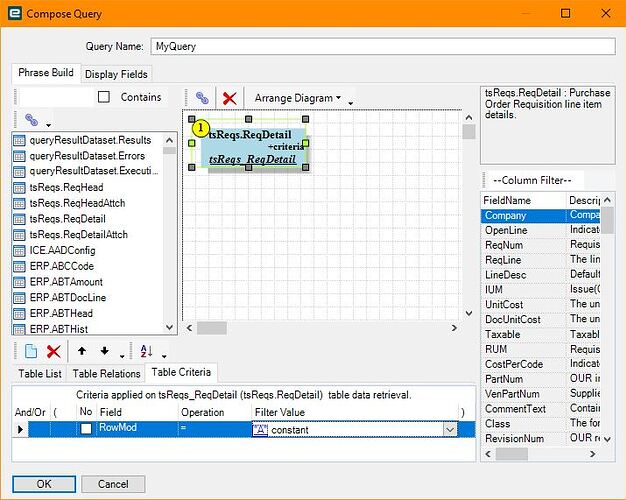The width and height of the screenshot is (626, 500).
Task: Select tsReqs.ReqHeadAttch in the table list
Action: click(77, 203)
